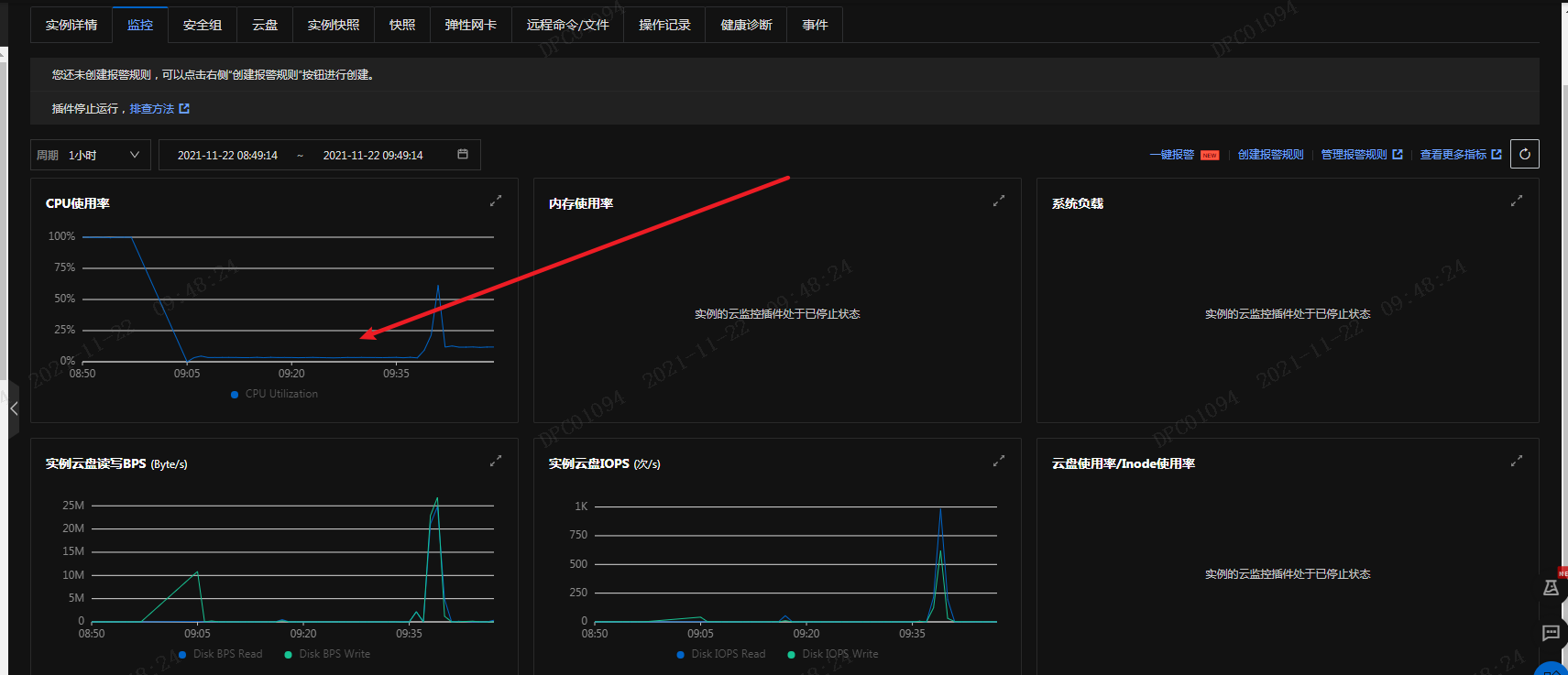Enlarge the 实例云盘IOPS chart
This screenshot has width=1568, height=675.
pyautogui.click(x=999, y=461)
